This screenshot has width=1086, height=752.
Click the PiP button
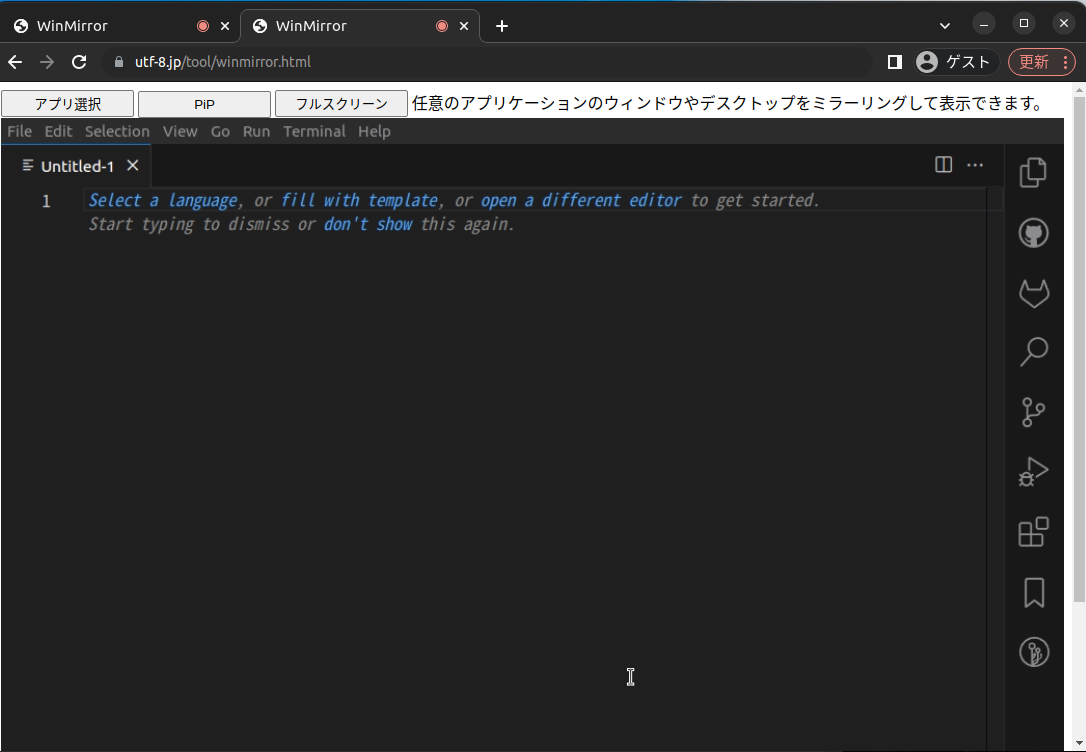click(204, 104)
